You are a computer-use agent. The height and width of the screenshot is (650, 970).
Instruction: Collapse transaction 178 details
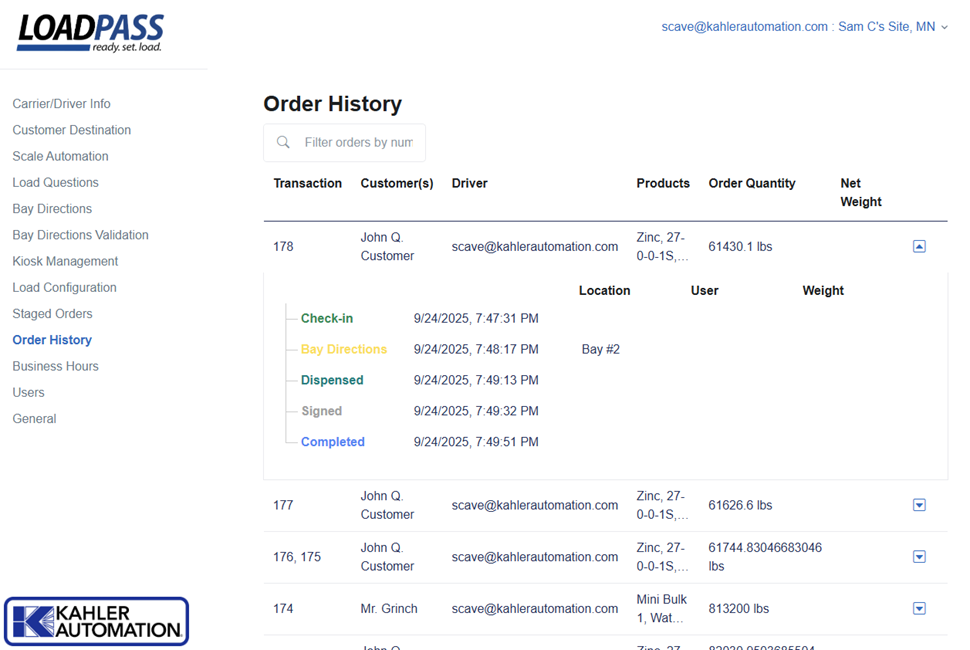click(x=919, y=247)
